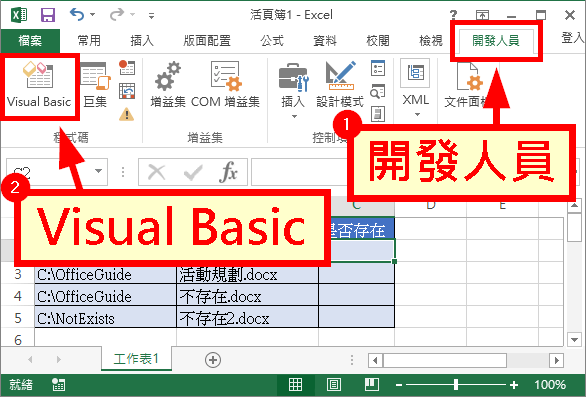Click macro recording icon in status bar
The height and width of the screenshot is (397, 586).
coord(58,385)
